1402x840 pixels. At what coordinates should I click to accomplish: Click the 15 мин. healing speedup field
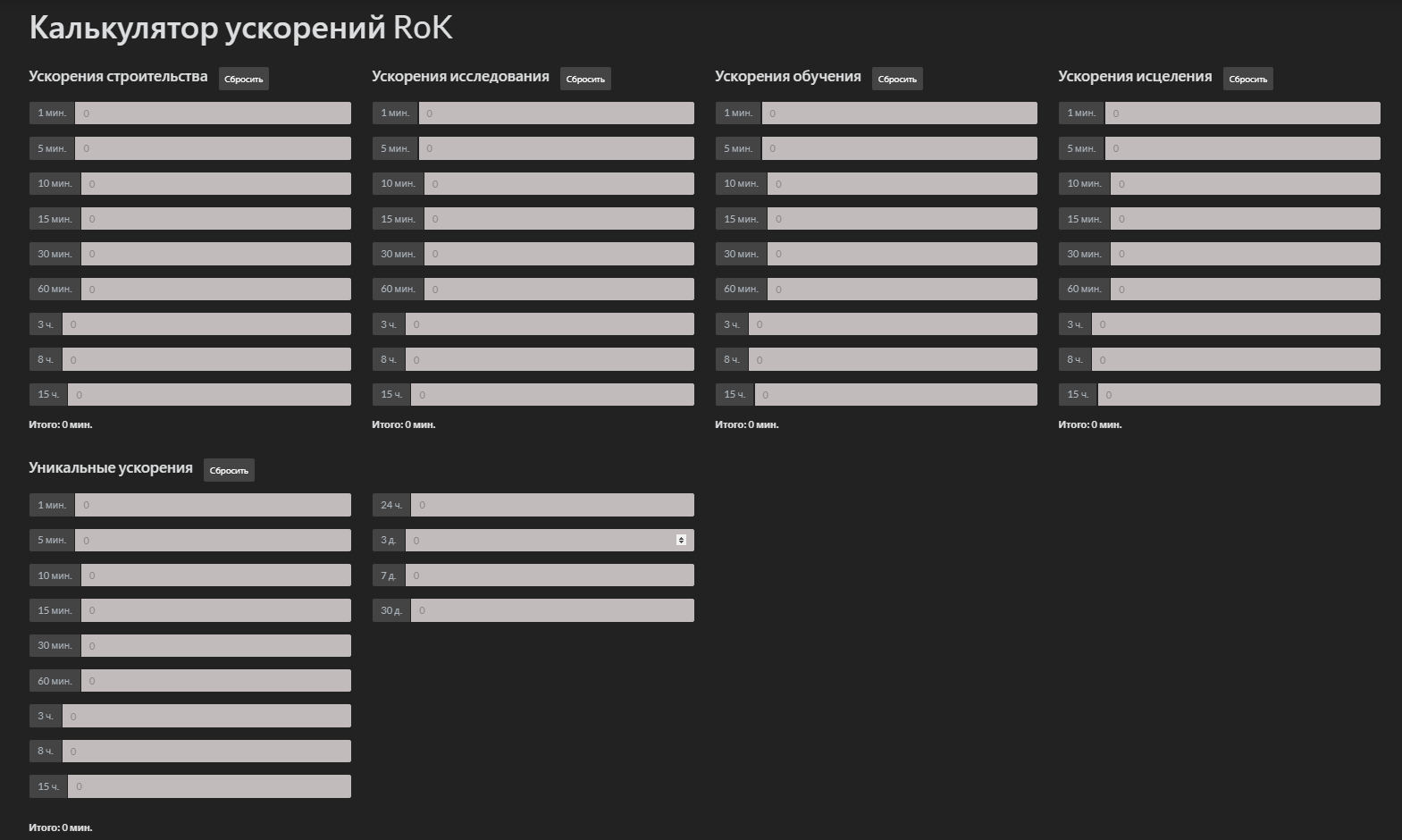[1246, 219]
